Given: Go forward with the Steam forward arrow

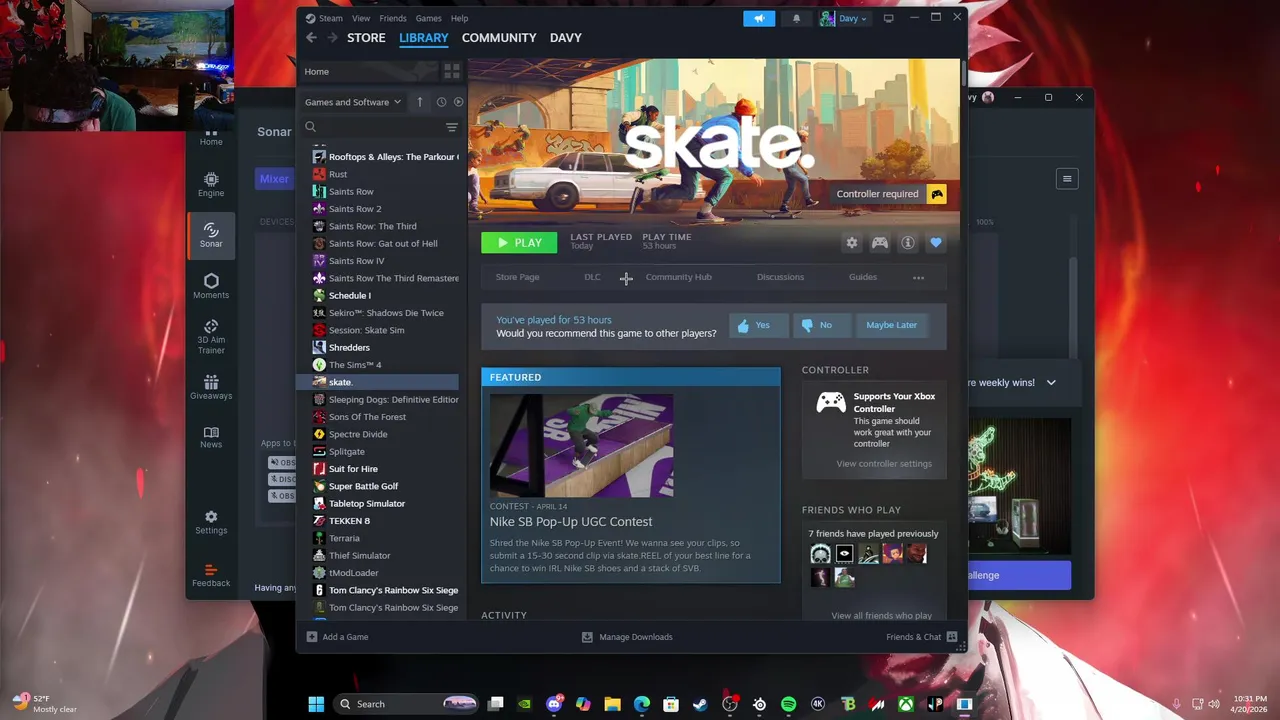Looking at the screenshot, I should pos(331,38).
